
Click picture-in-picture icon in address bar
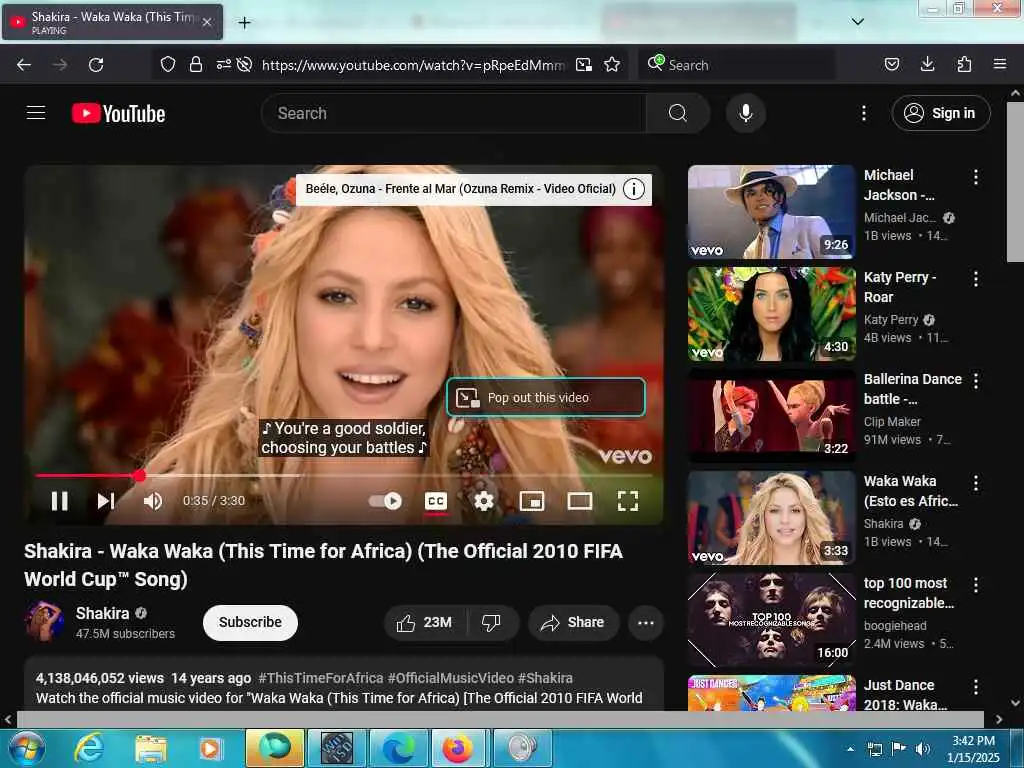584,65
